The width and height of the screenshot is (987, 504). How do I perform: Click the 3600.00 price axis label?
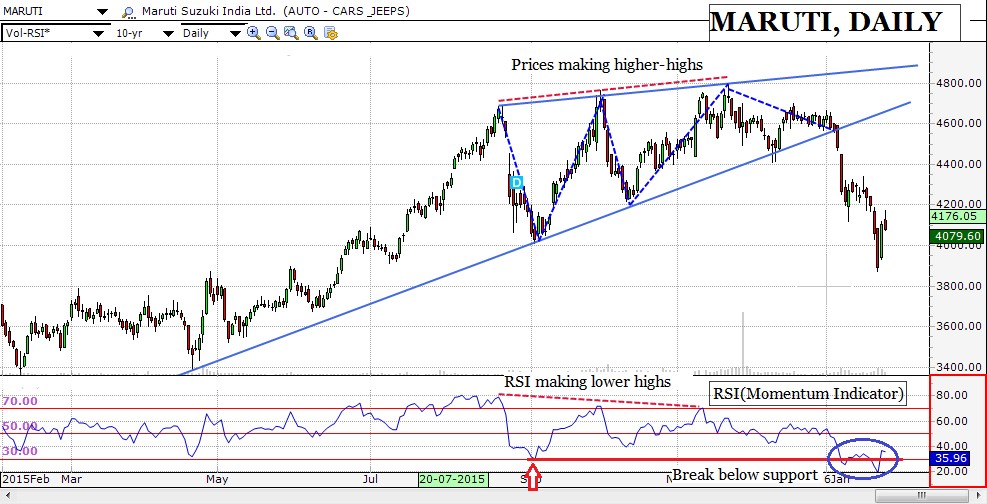click(957, 327)
